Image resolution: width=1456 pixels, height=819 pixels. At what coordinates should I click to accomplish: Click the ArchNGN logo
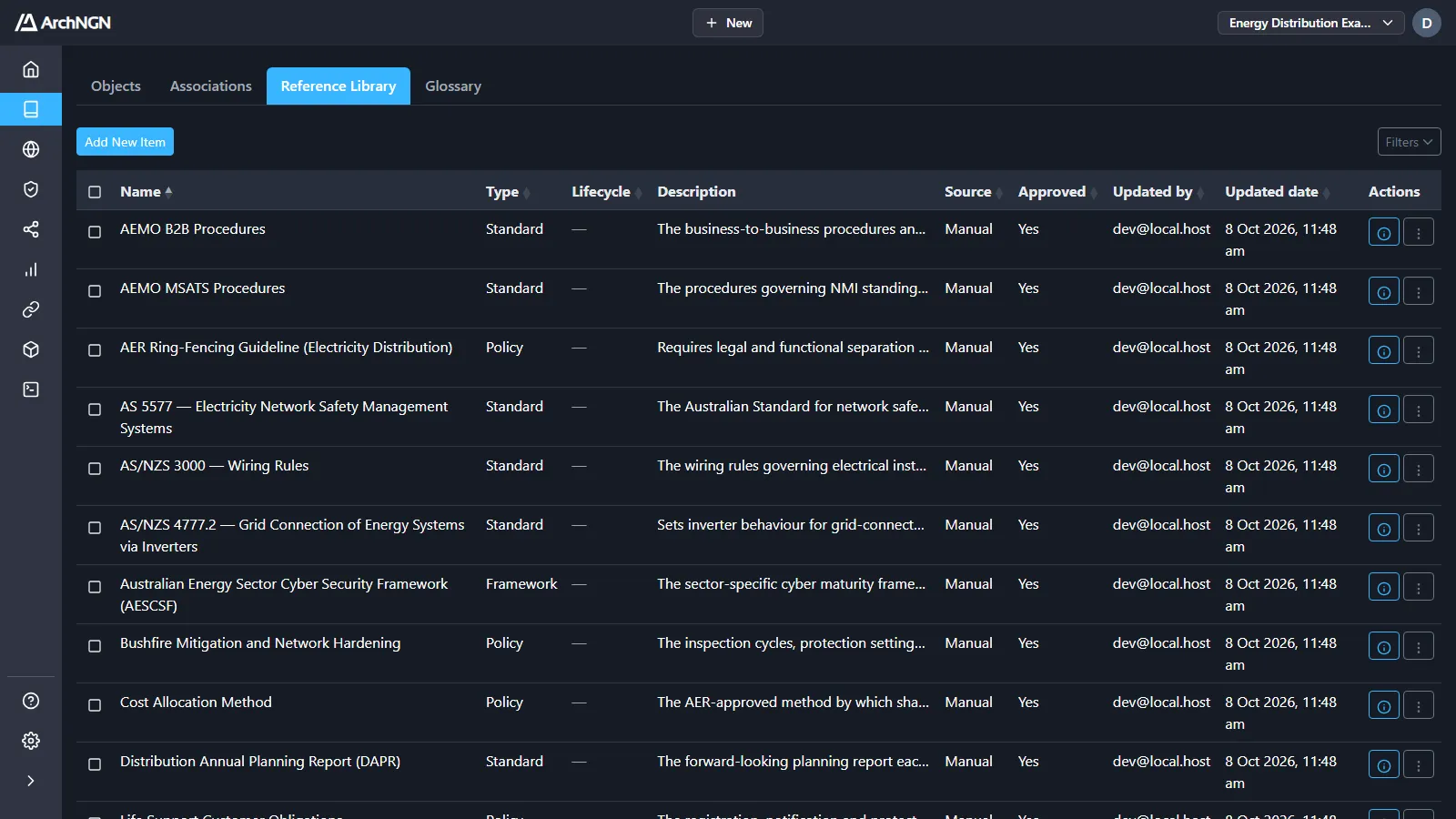pos(63,23)
